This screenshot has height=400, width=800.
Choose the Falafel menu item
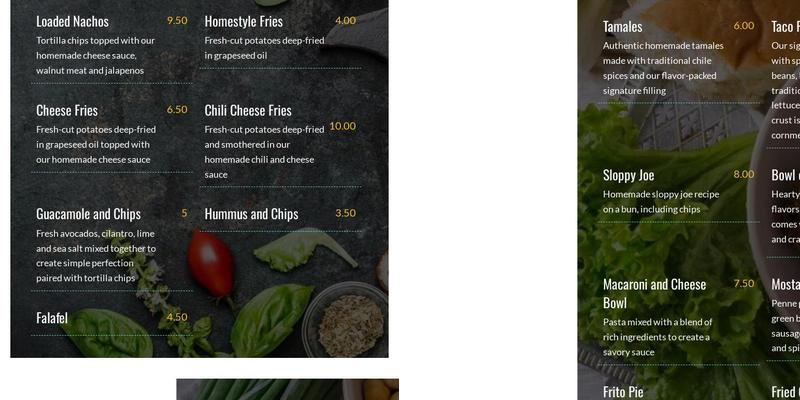point(52,318)
